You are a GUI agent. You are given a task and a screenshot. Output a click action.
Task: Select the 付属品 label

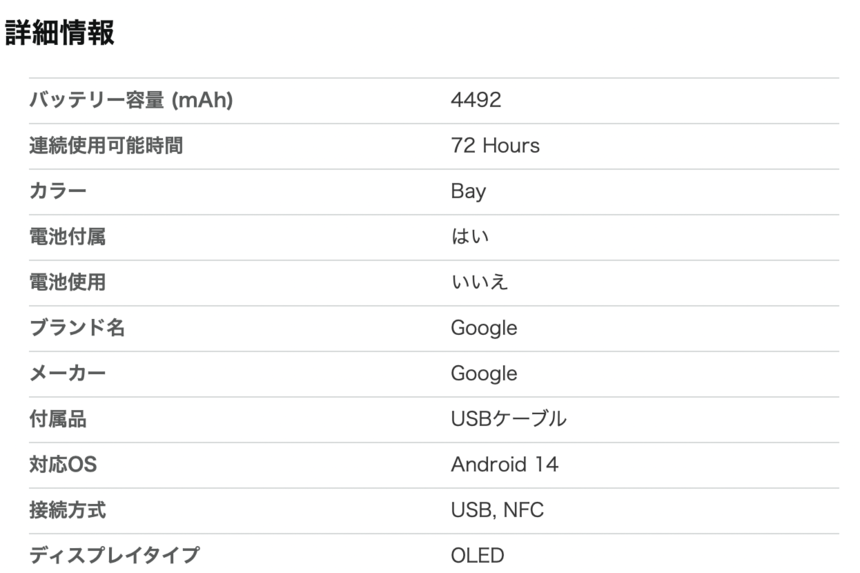pyautogui.click(x=58, y=418)
